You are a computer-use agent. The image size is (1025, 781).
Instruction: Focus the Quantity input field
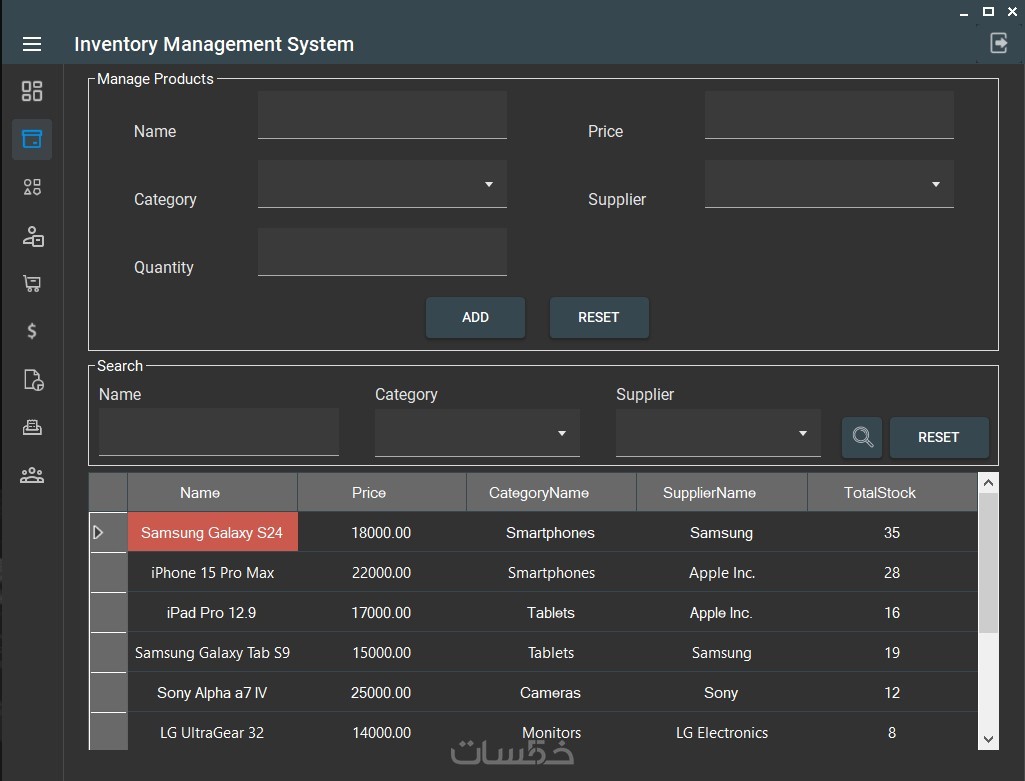click(382, 252)
